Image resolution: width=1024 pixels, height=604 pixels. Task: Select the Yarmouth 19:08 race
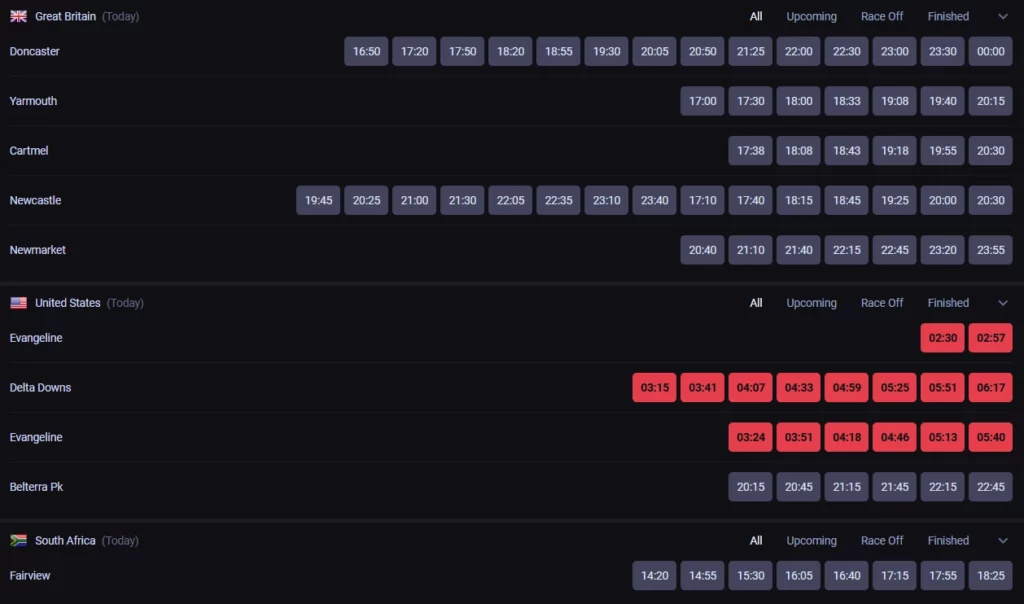895,101
